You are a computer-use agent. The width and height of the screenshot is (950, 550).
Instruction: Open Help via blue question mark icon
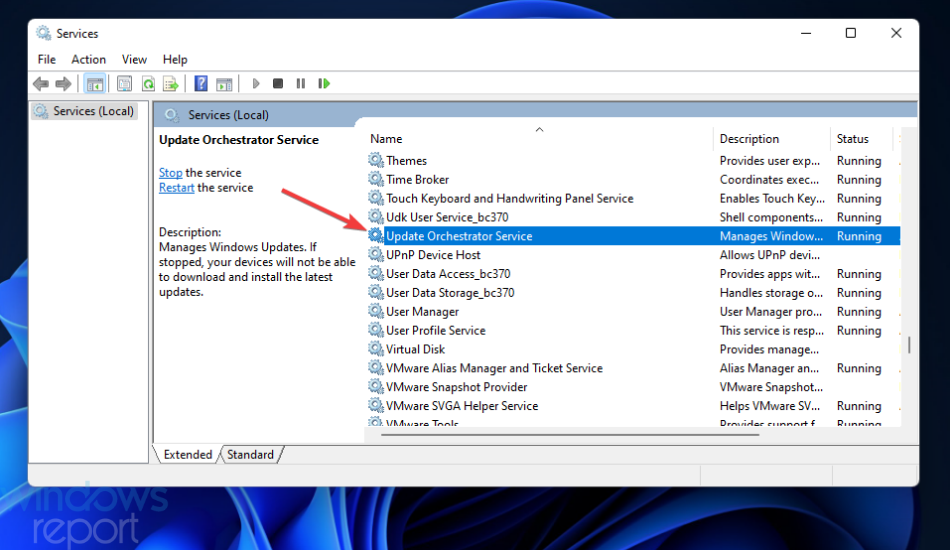coord(201,84)
